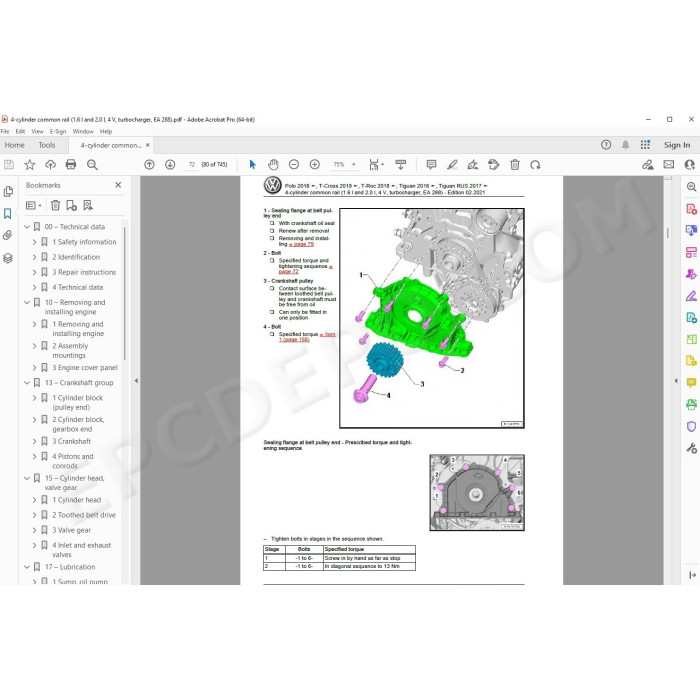Open the Attachments paperclip panel
The height and width of the screenshot is (700, 700).
(8, 235)
